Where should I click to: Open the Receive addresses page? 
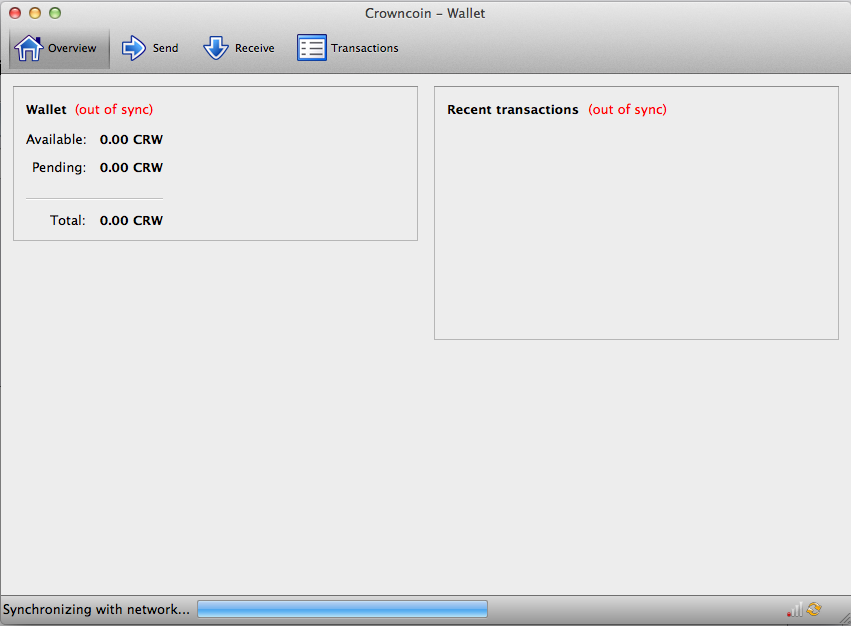click(239, 48)
